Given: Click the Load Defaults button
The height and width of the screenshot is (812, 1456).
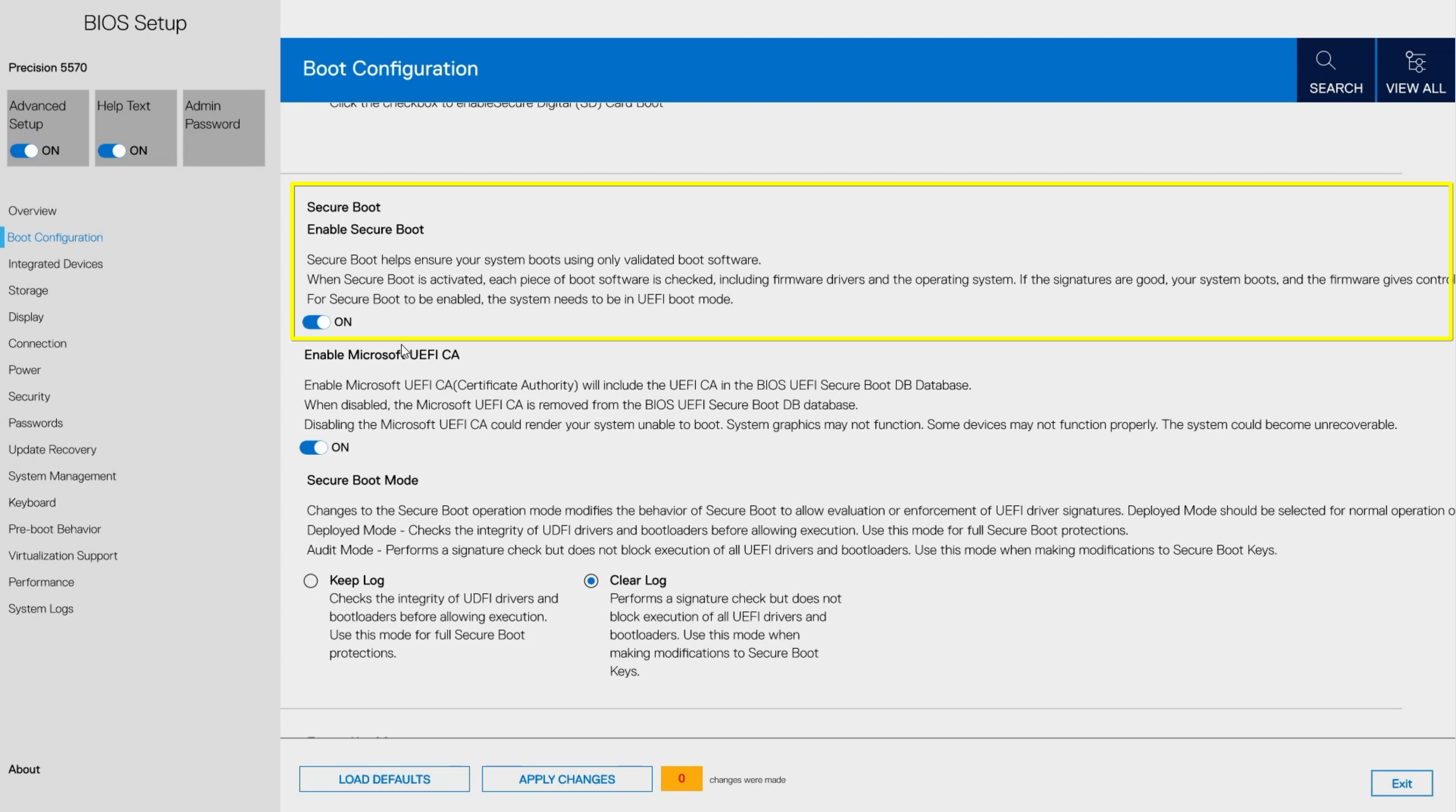Looking at the screenshot, I should point(384,779).
